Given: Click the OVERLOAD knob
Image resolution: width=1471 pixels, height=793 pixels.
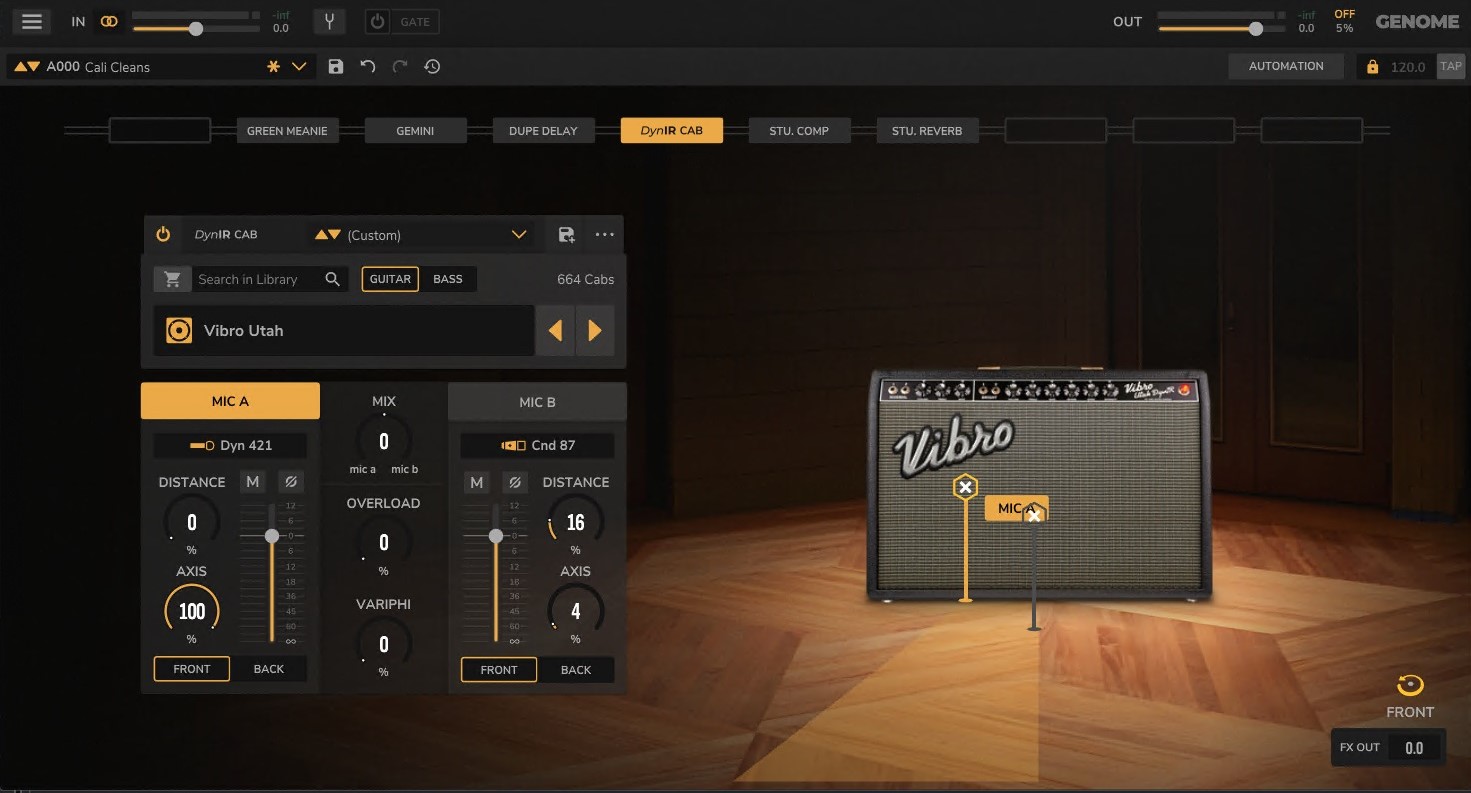Looking at the screenshot, I should click(383, 542).
